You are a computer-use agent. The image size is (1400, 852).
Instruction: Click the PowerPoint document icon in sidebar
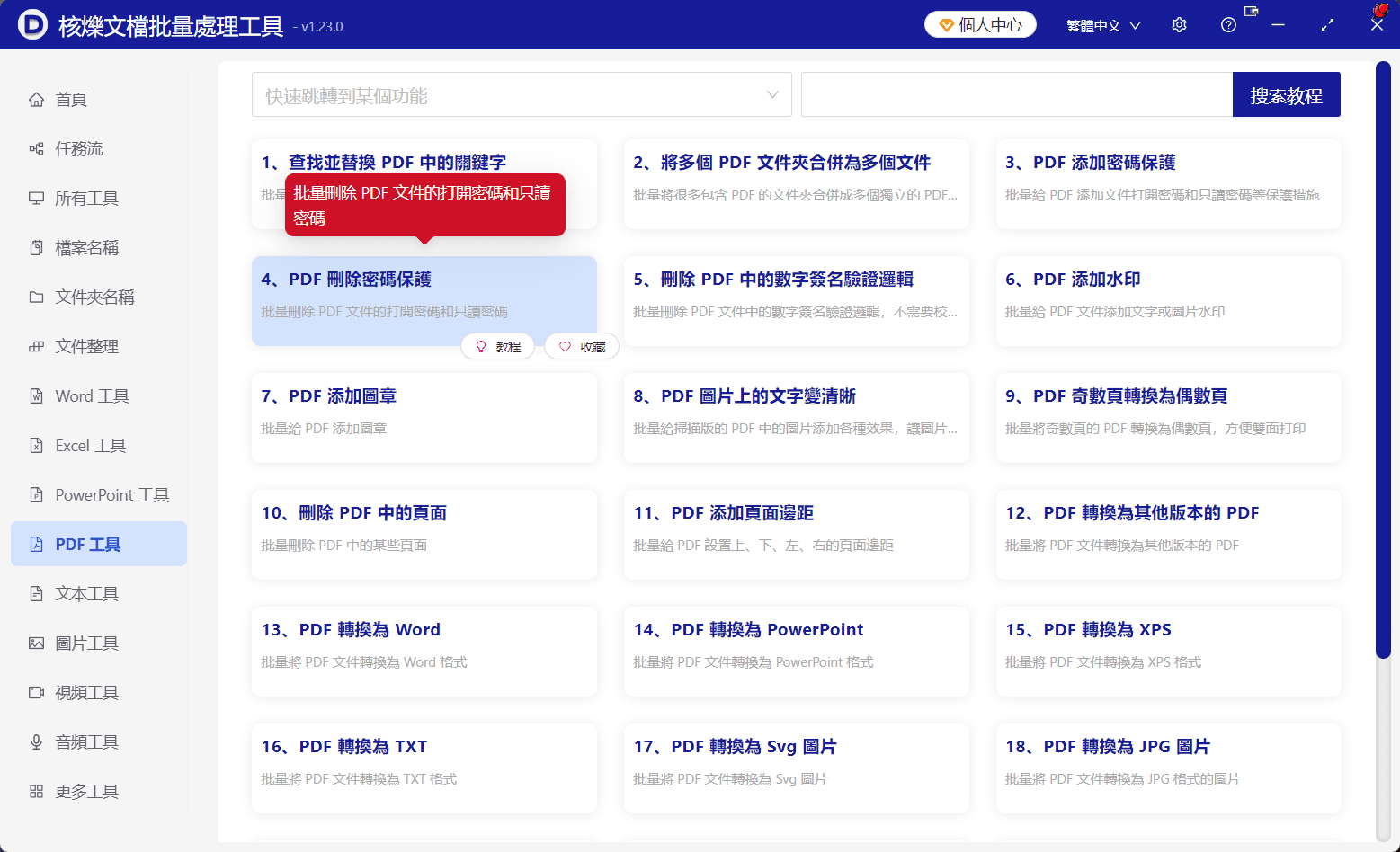(36, 494)
